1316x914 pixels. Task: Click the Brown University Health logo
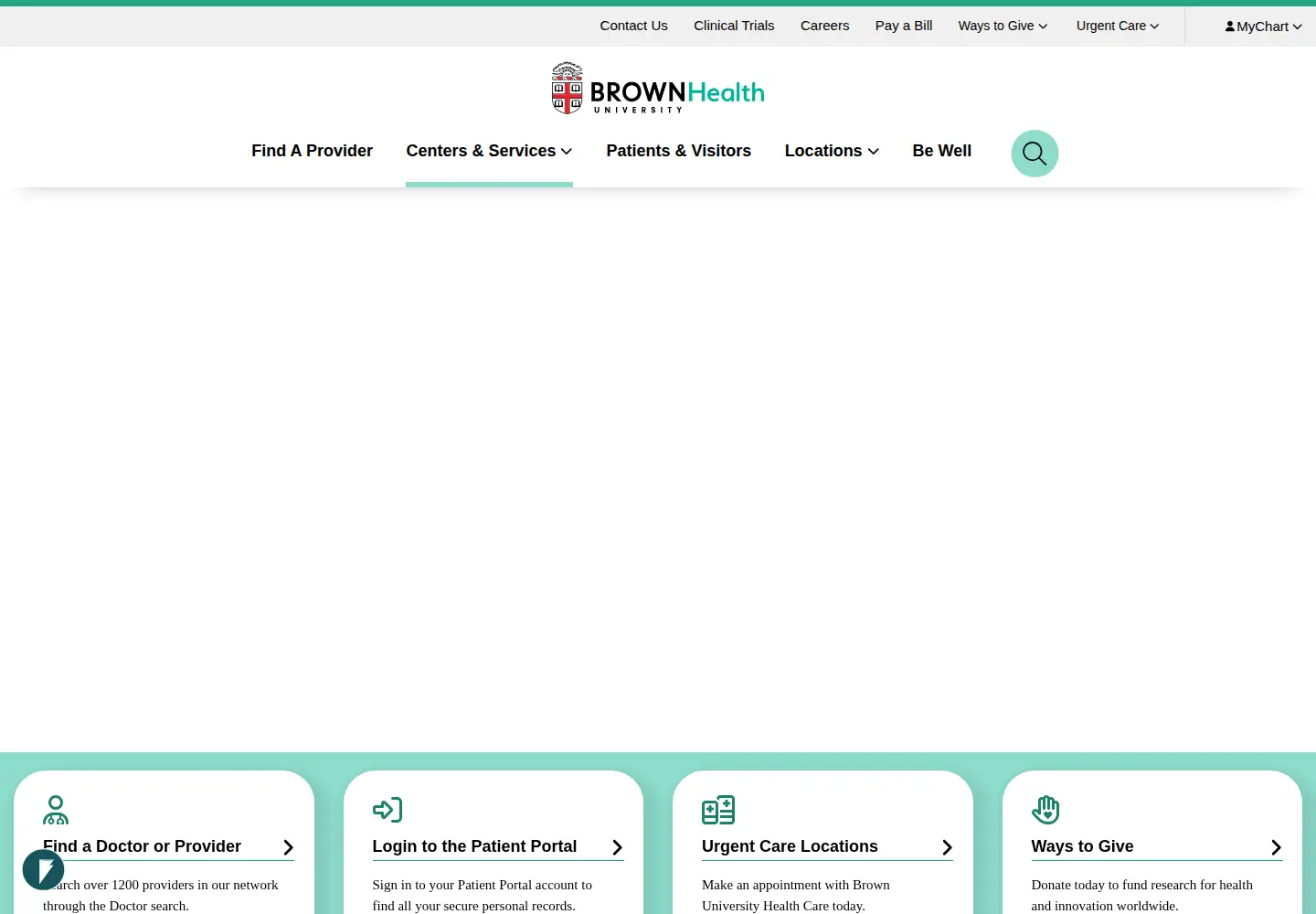(658, 89)
